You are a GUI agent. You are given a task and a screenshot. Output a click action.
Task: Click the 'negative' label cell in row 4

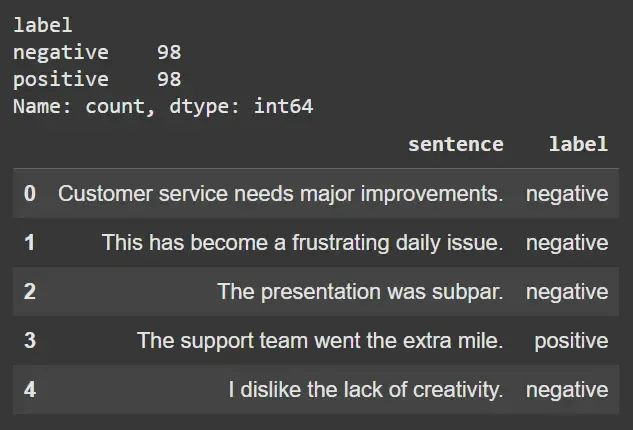click(x=567, y=390)
